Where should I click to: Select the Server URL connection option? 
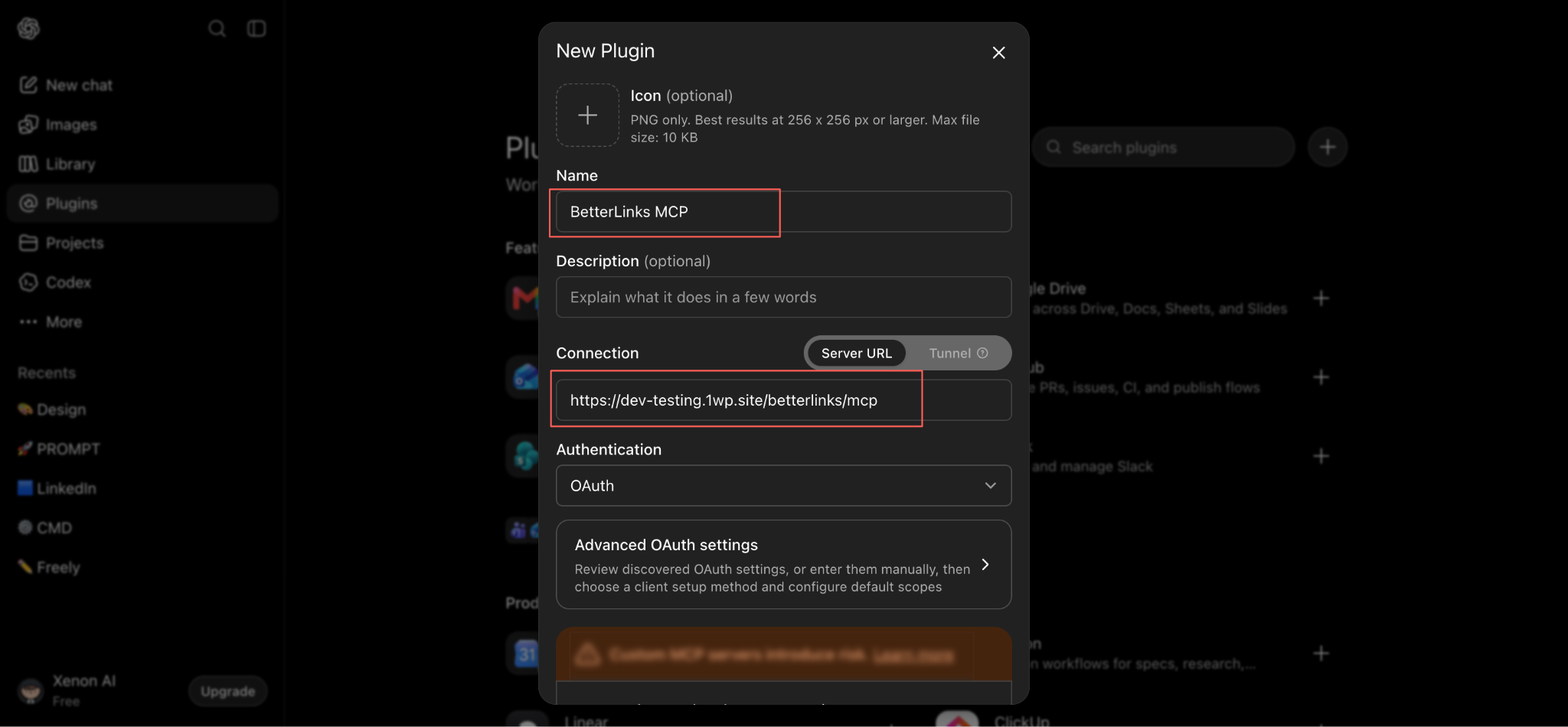tap(856, 353)
